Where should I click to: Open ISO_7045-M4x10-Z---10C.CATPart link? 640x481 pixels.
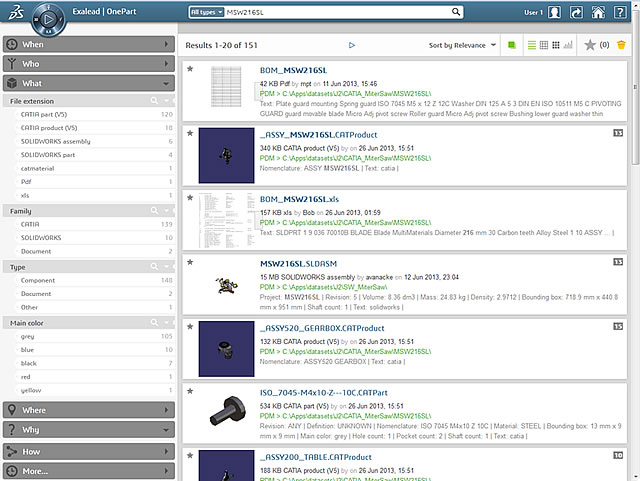324,393
